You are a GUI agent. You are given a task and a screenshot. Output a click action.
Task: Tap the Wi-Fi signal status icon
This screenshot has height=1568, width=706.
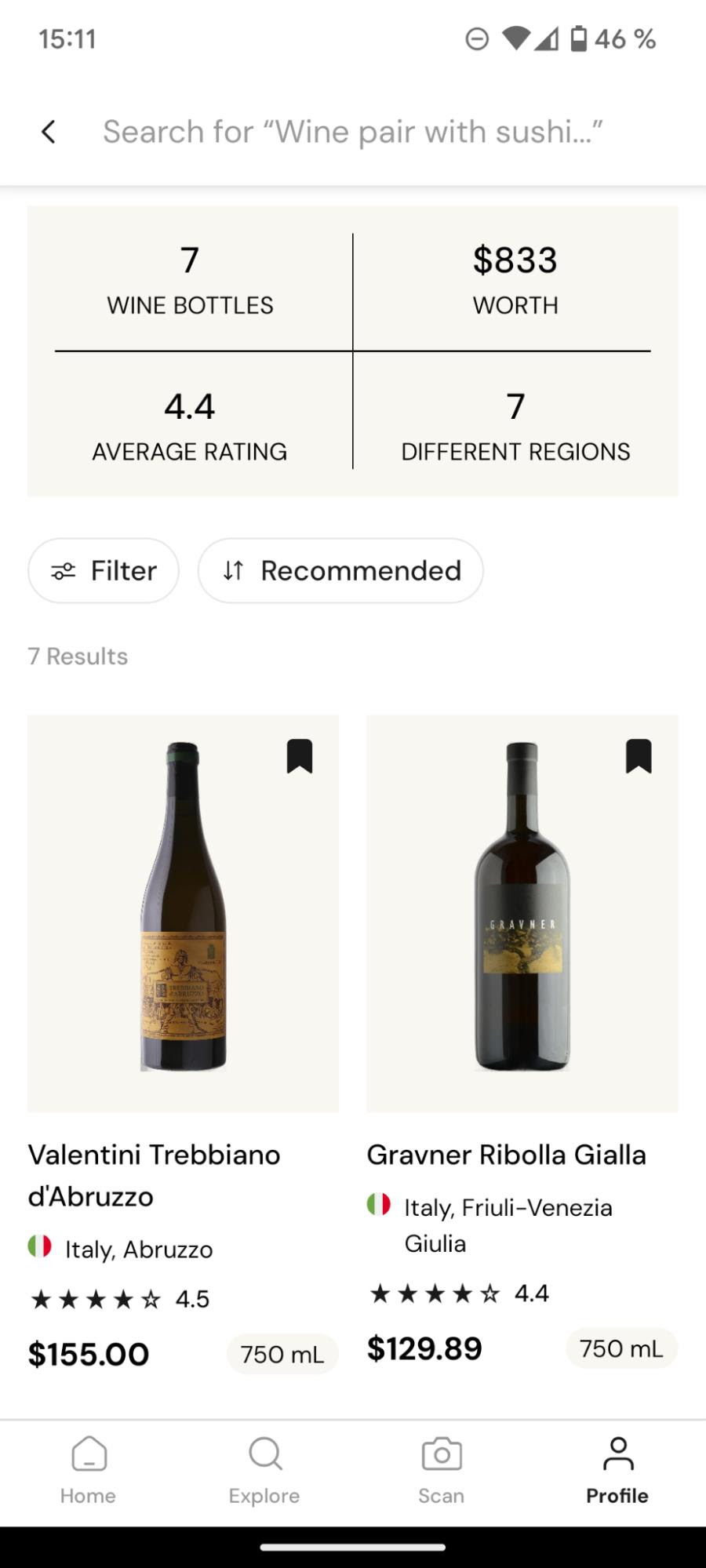coord(515,38)
